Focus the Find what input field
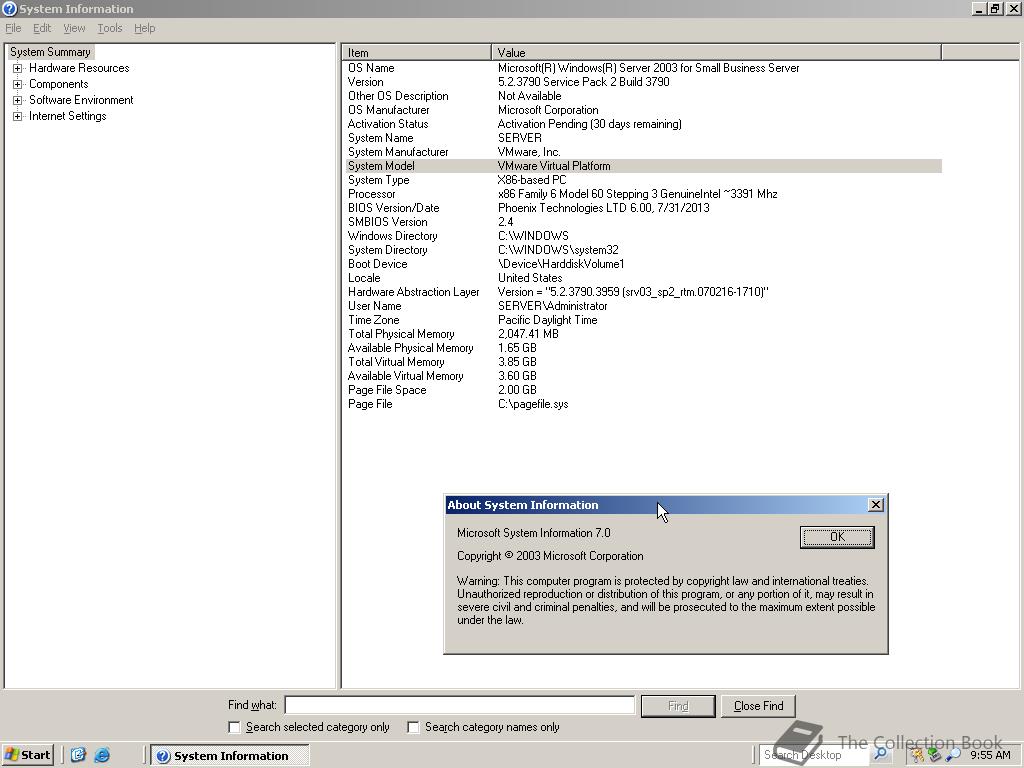This screenshot has width=1024, height=768. 460,705
